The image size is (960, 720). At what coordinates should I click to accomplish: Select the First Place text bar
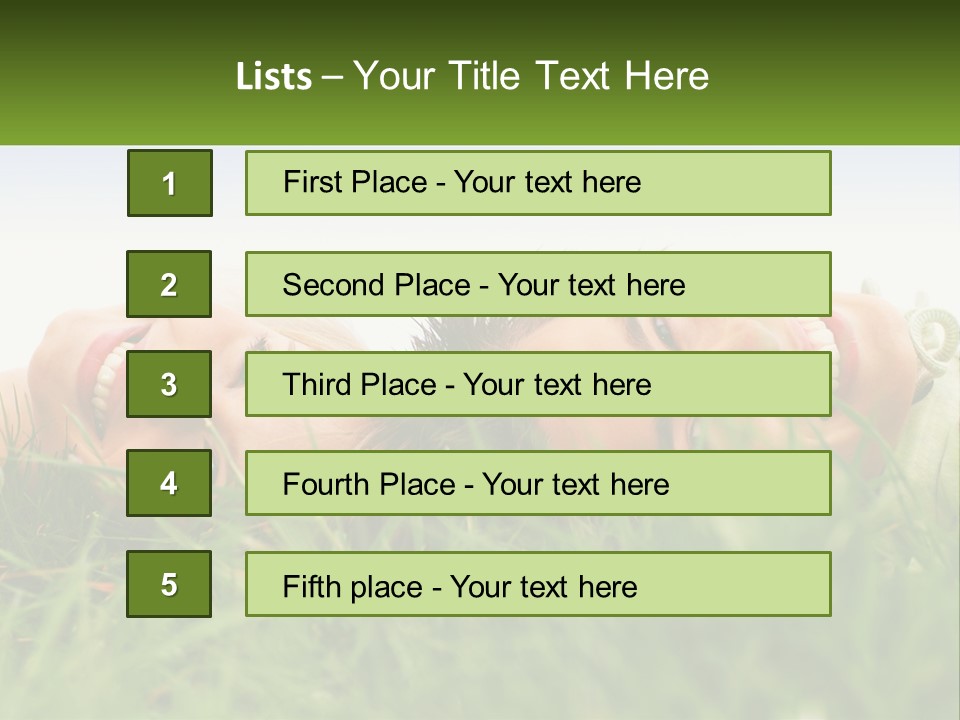point(538,183)
